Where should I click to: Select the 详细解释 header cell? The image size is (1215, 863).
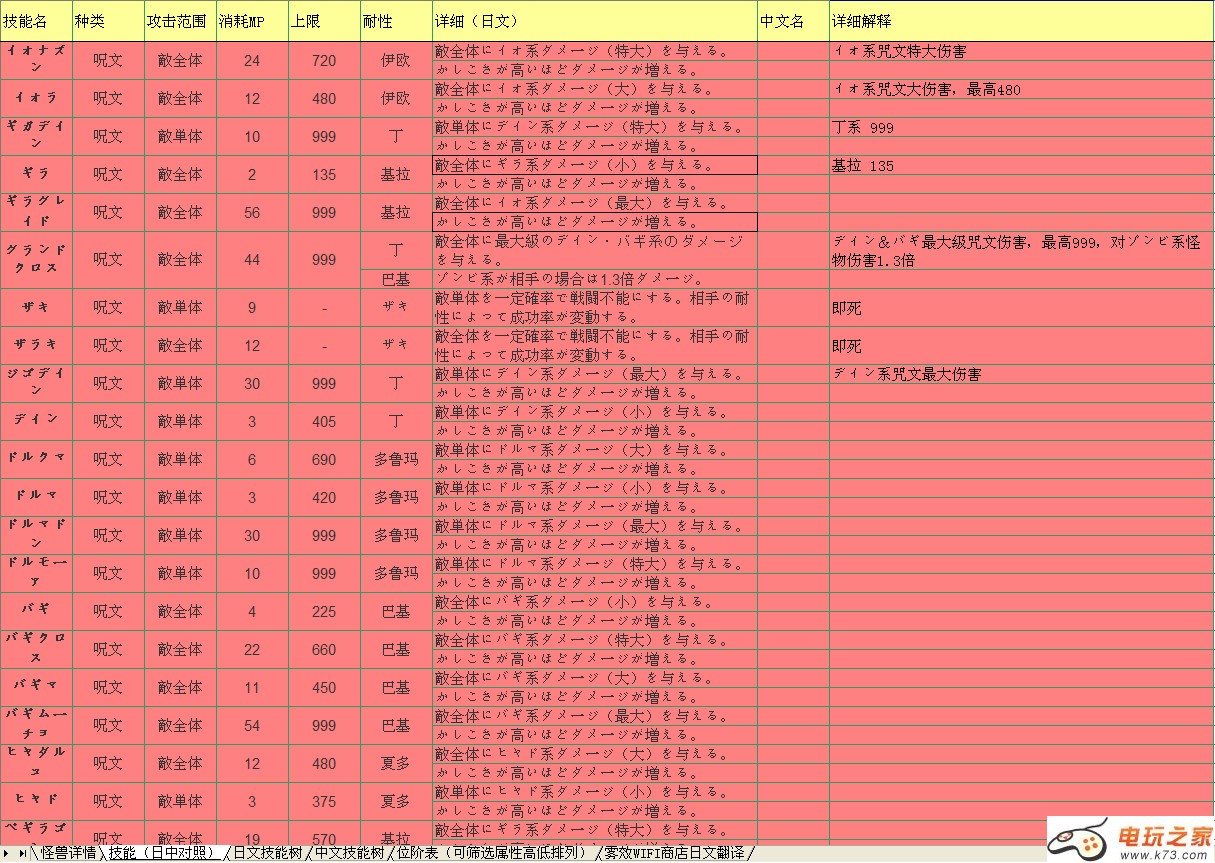point(1020,21)
